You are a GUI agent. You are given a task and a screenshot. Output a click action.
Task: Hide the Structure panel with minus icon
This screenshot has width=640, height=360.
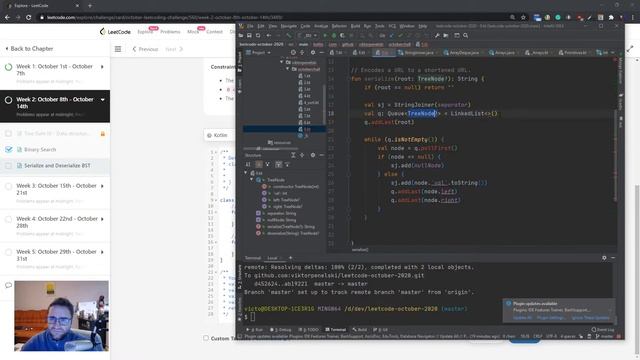[322, 155]
